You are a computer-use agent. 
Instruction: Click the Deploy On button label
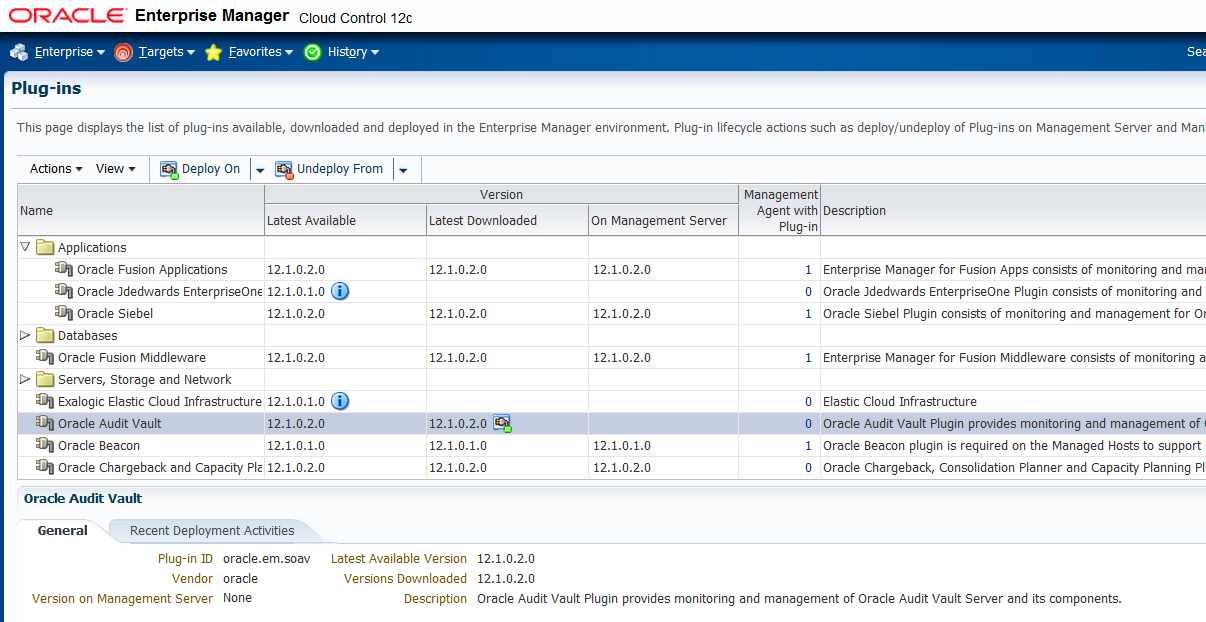(211, 169)
